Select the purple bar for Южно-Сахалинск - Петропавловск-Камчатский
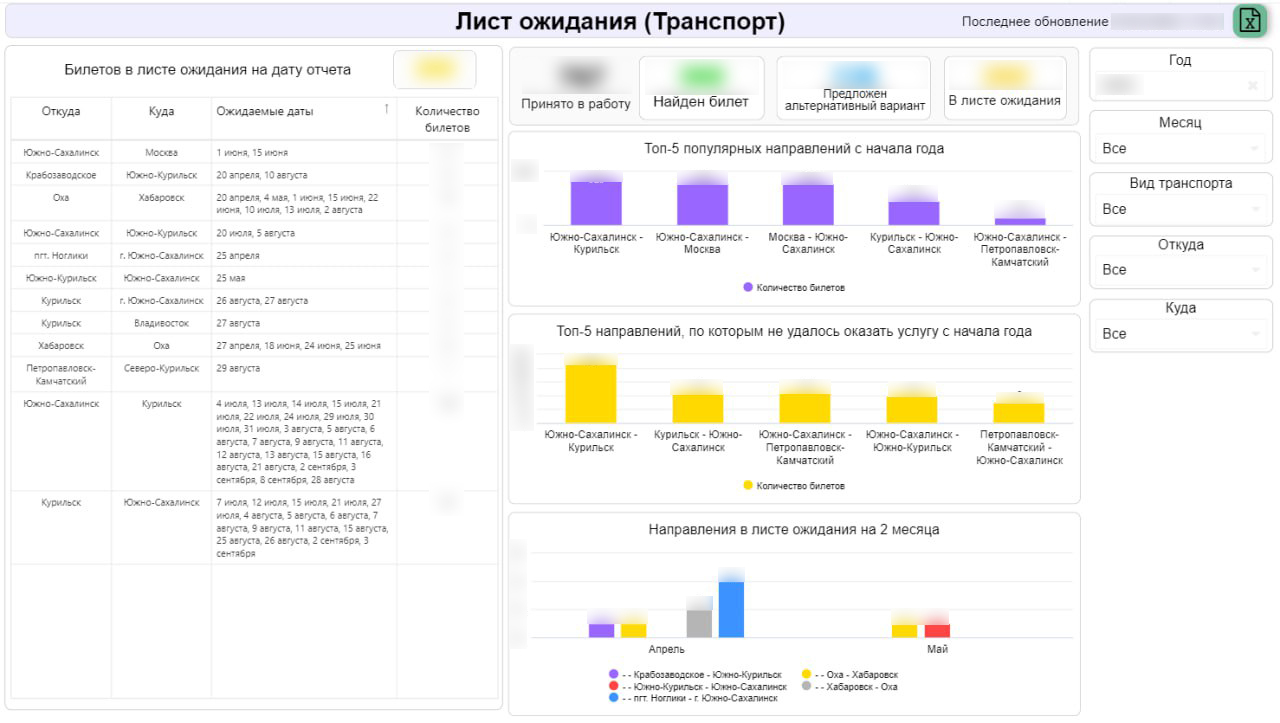Screen dimensions: 1280x723 pos(1020,221)
